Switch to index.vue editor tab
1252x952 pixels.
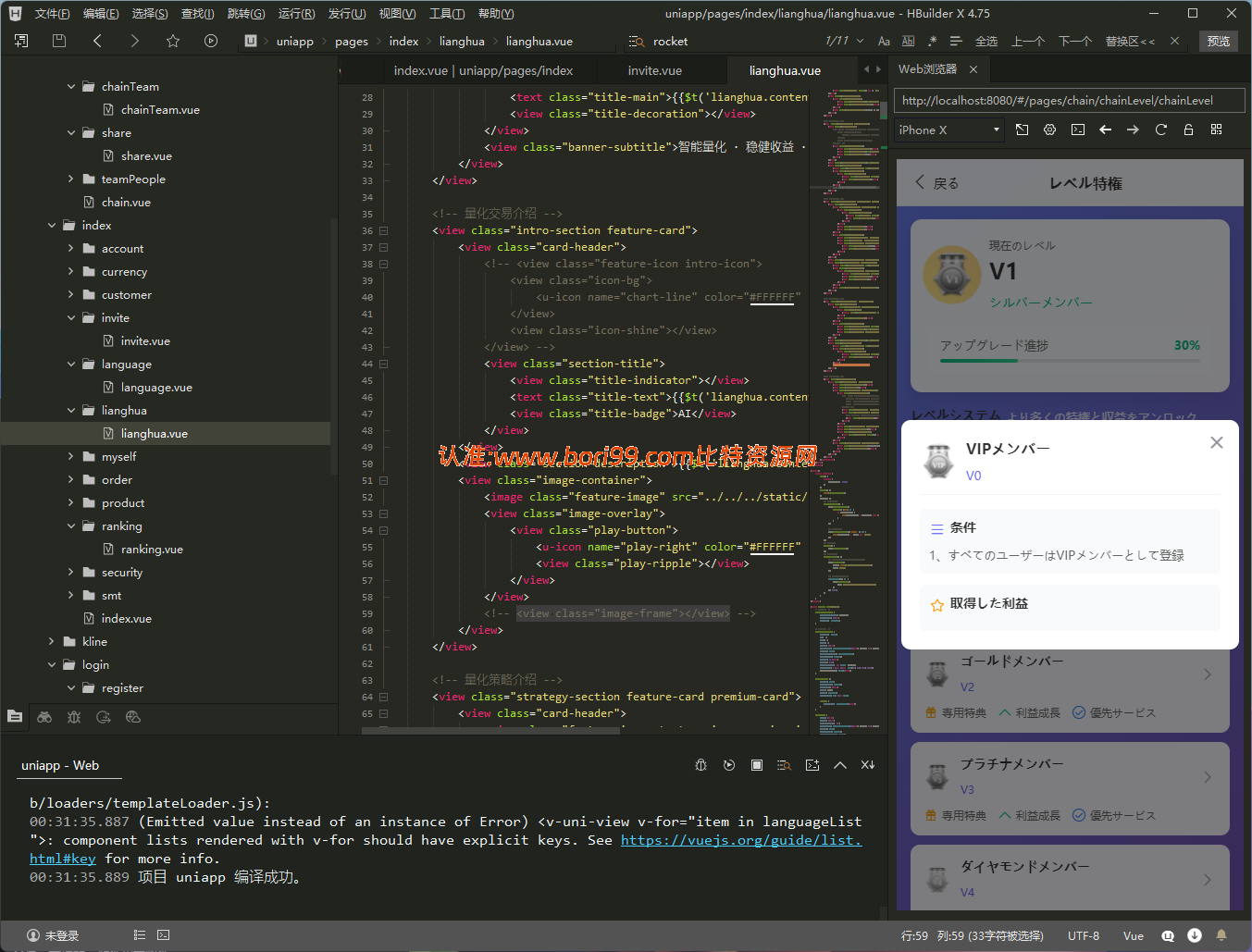coord(483,70)
